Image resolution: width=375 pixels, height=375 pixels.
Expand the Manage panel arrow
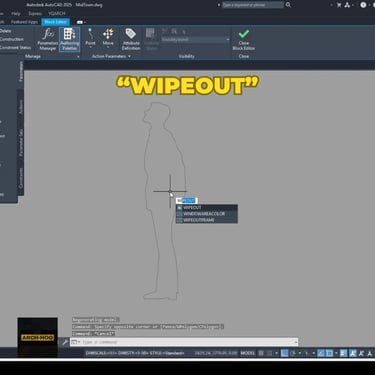[x=78, y=57]
